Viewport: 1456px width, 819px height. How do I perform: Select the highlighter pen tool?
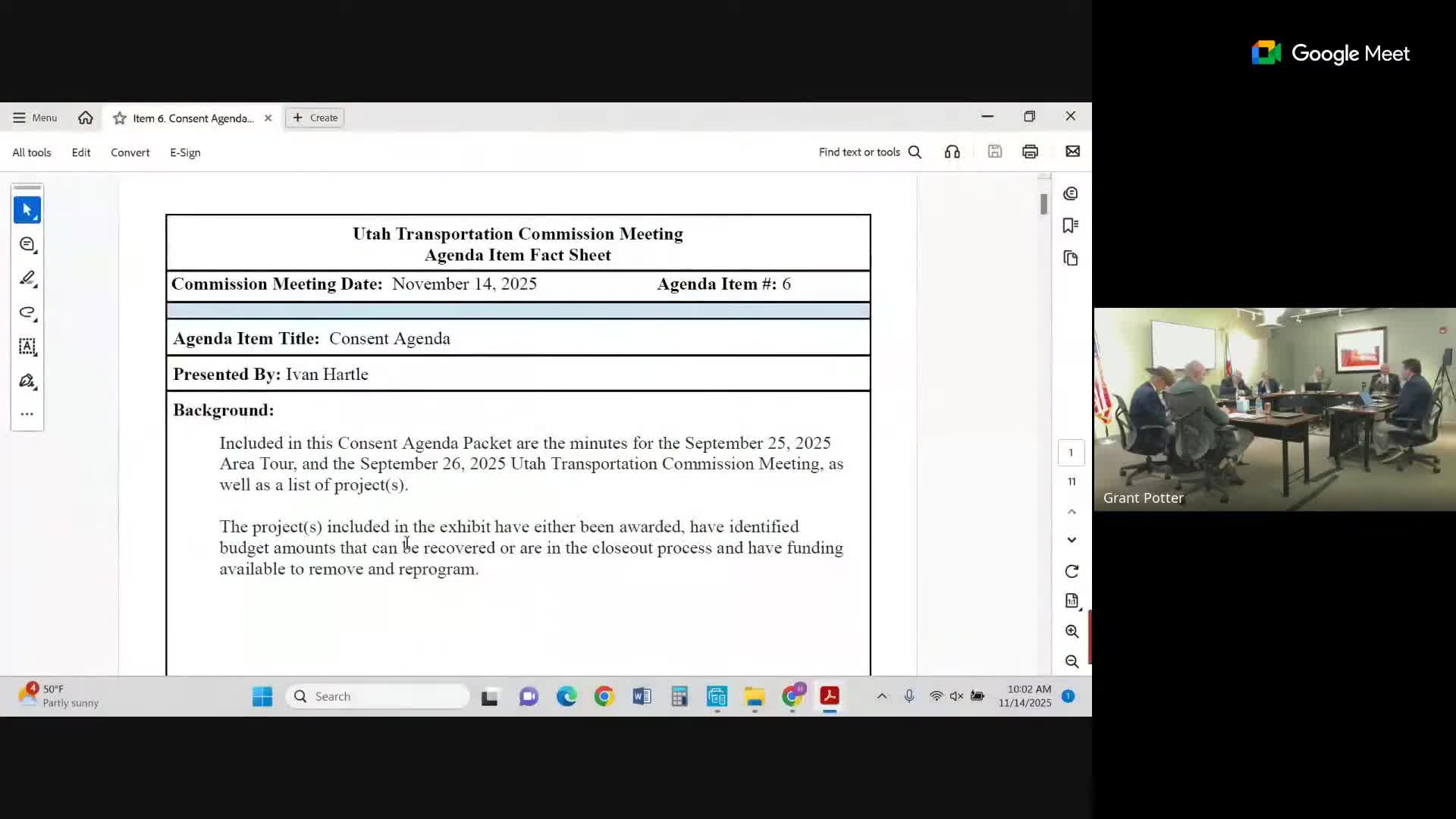tap(27, 278)
